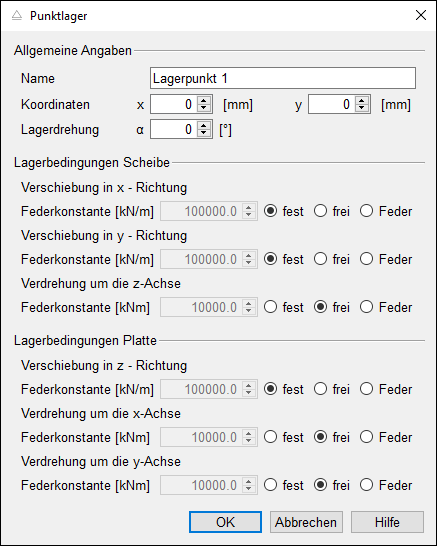This screenshot has width=437, height=546.
Task: Click the Lagerdrehung α value field
Action: pyautogui.click(x=173, y=129)
